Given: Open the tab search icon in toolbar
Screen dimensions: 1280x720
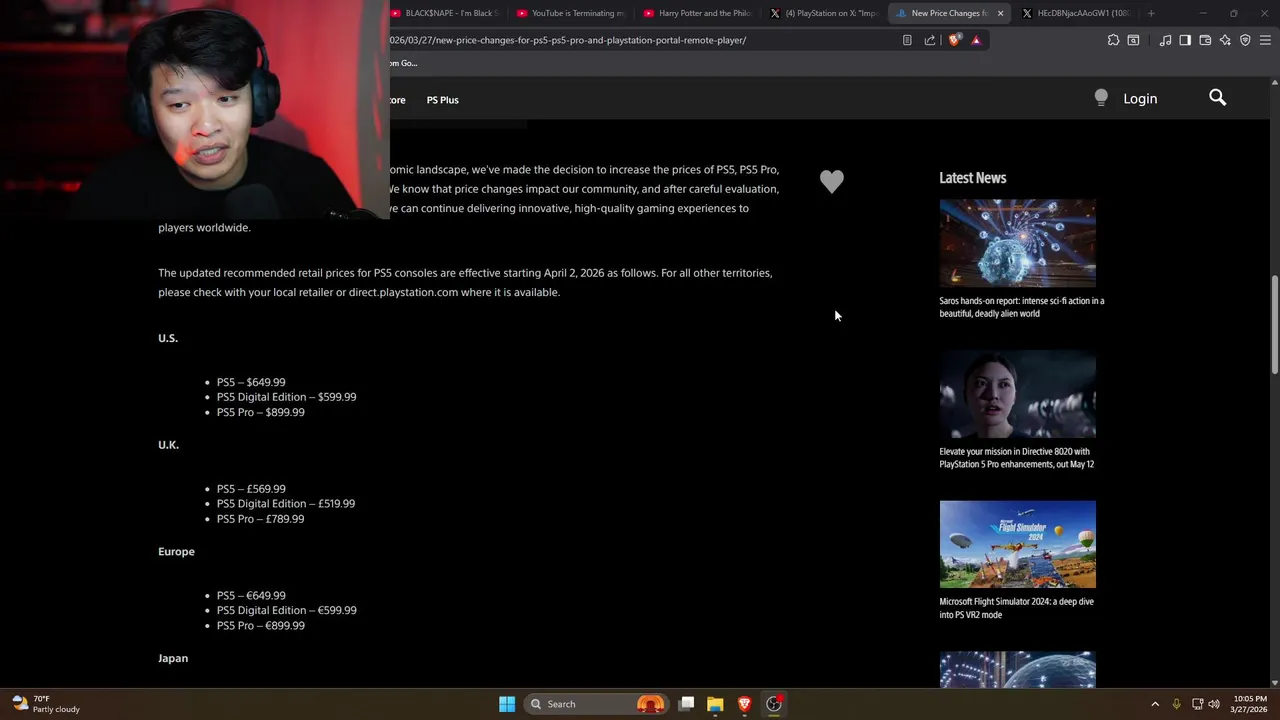Looking at the screenshot, I should [x=1133, y=40].
